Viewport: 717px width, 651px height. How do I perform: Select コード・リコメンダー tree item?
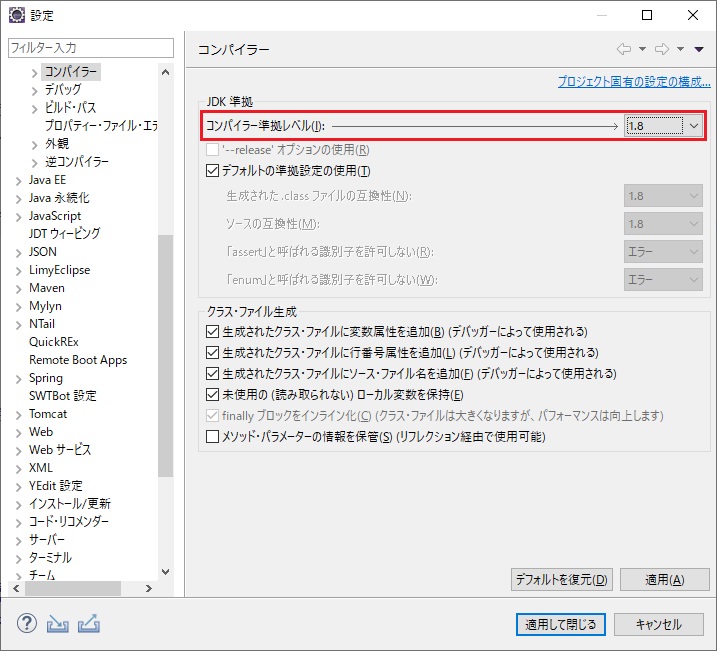tap(69, 521)
